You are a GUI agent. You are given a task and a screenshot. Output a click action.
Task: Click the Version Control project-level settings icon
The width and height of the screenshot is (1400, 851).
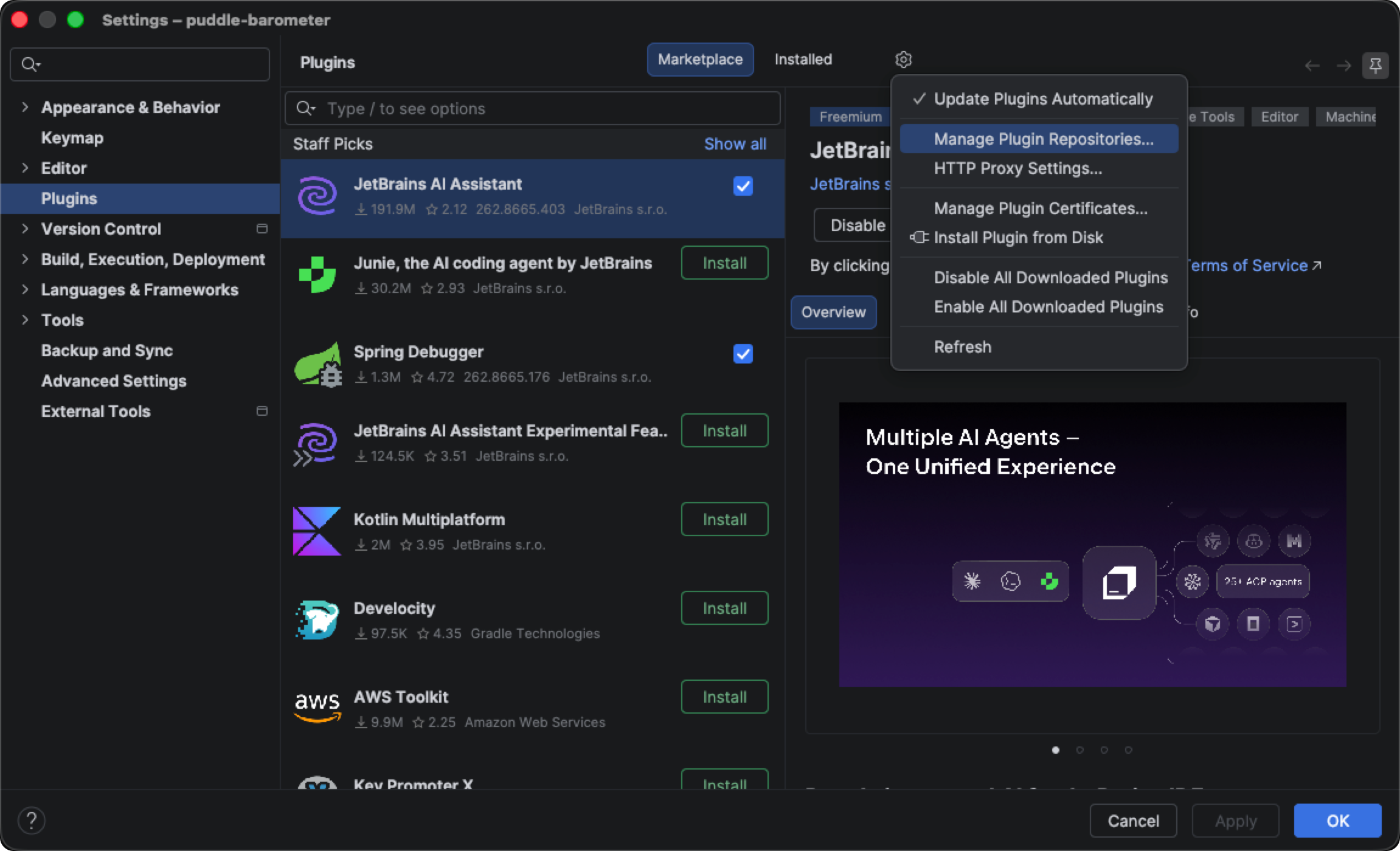click(x=262, y=229)
